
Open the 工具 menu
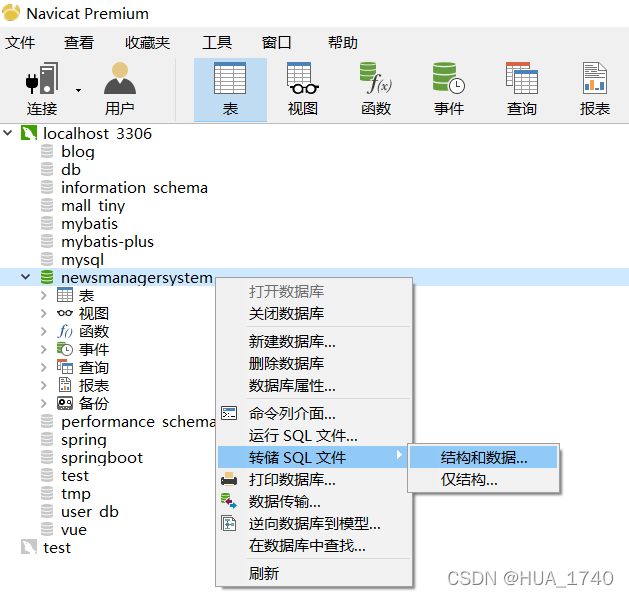[x=217, y=42]
